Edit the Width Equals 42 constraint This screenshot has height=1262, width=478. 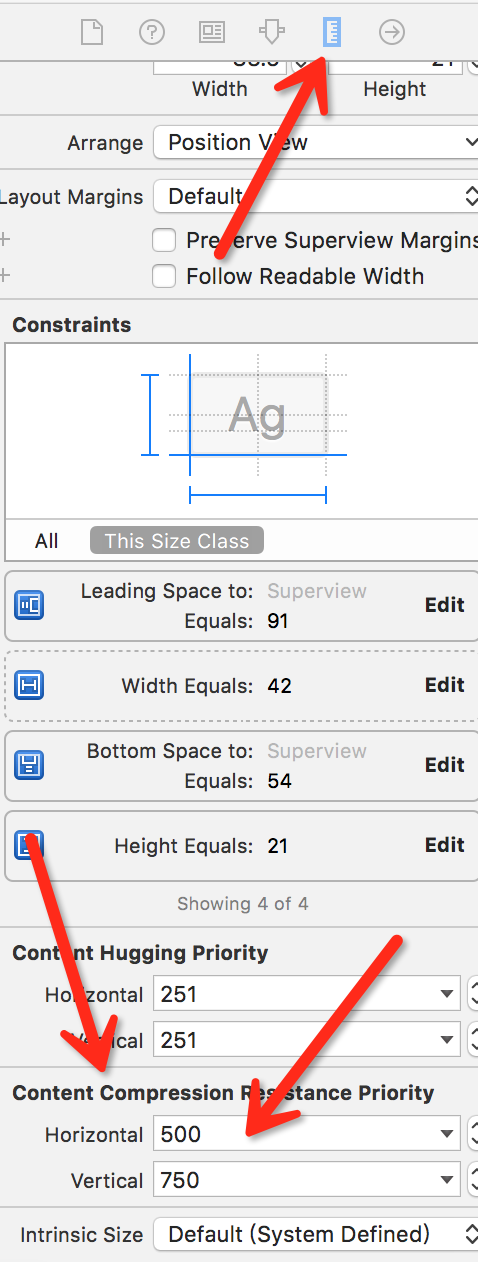click(445, 685)
